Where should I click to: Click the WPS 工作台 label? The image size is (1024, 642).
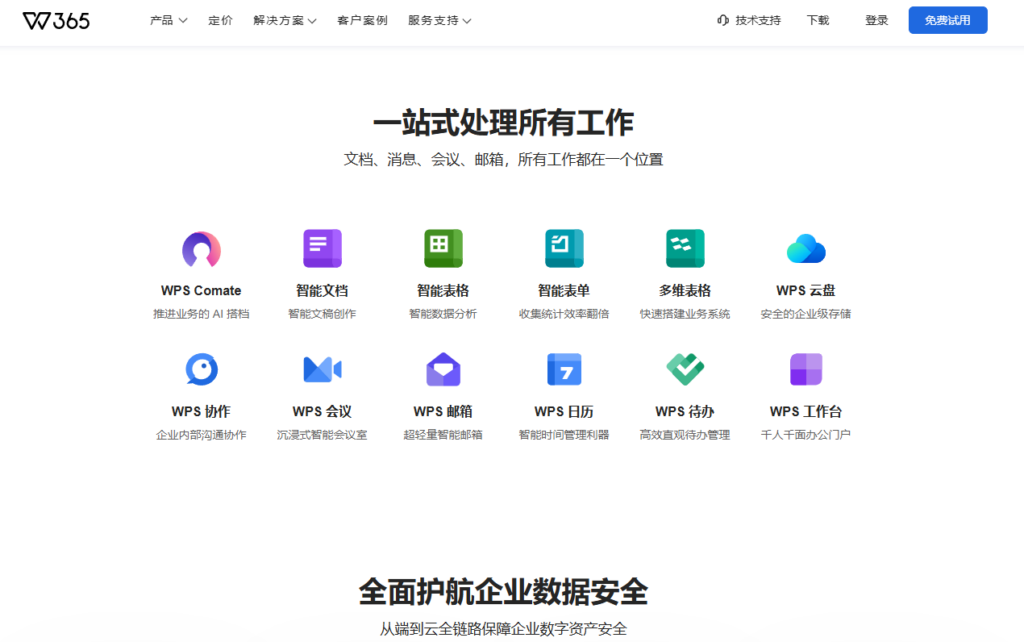[x=806, y=411]
